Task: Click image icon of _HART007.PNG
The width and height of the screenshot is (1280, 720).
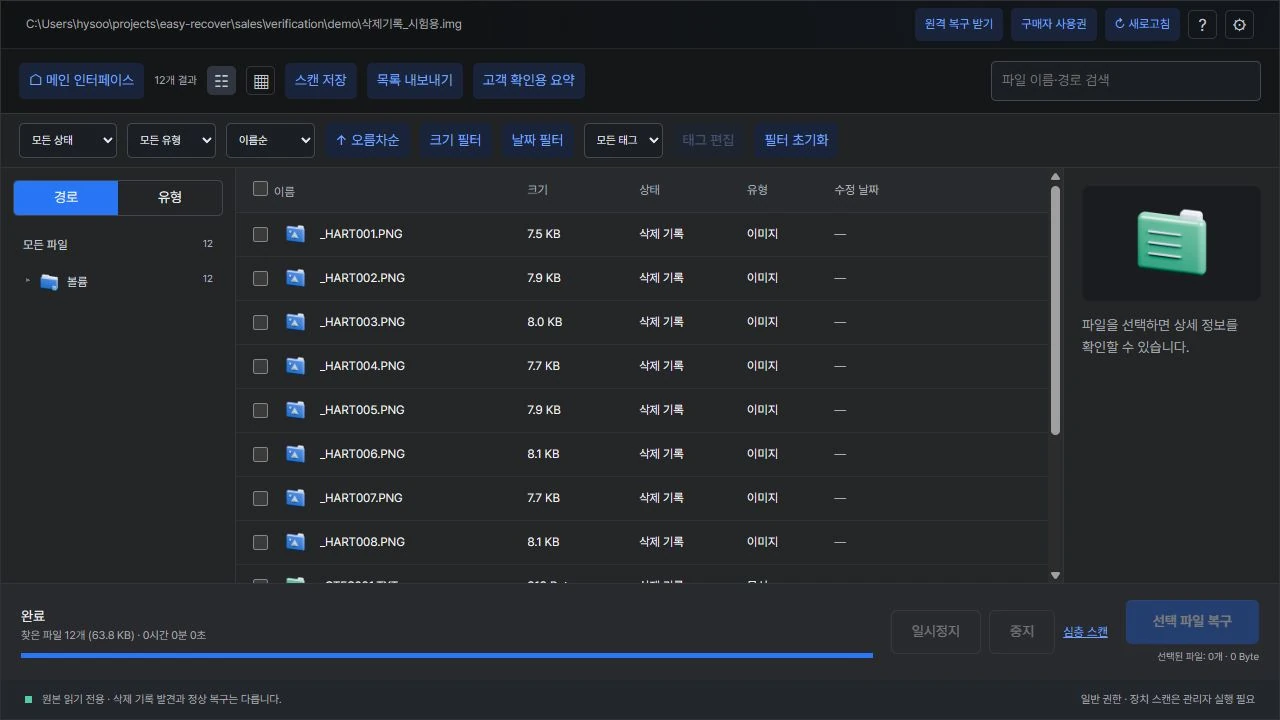Action: point(295,498)
